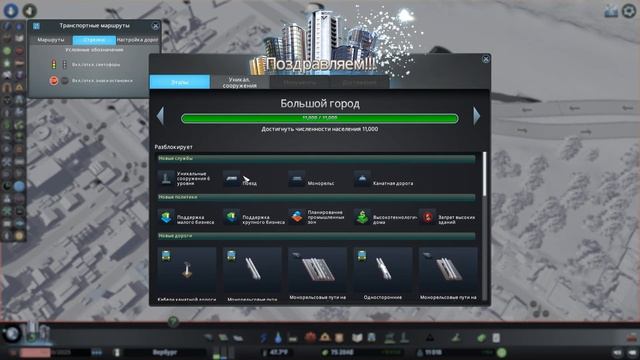Open Education menu with book icon
Image resolution: width=640 pixels, height=360 pixels.
tap(357, 338)
